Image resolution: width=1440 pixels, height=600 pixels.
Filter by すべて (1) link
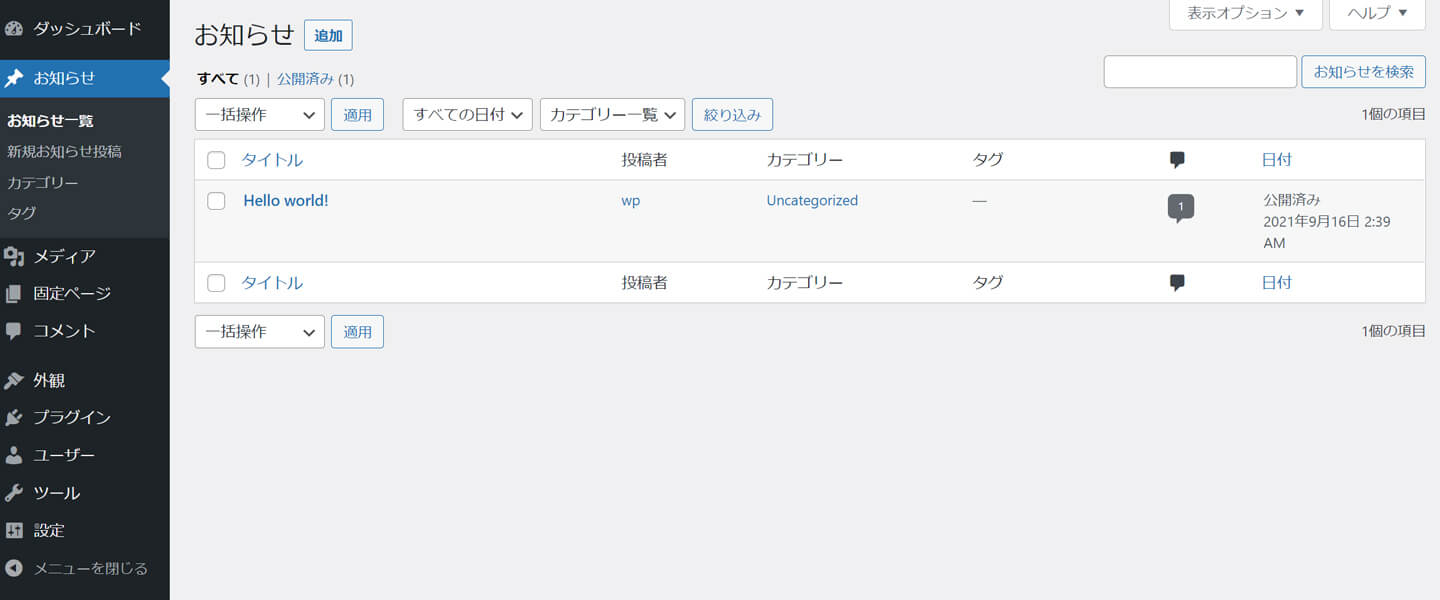click(228, 79)
